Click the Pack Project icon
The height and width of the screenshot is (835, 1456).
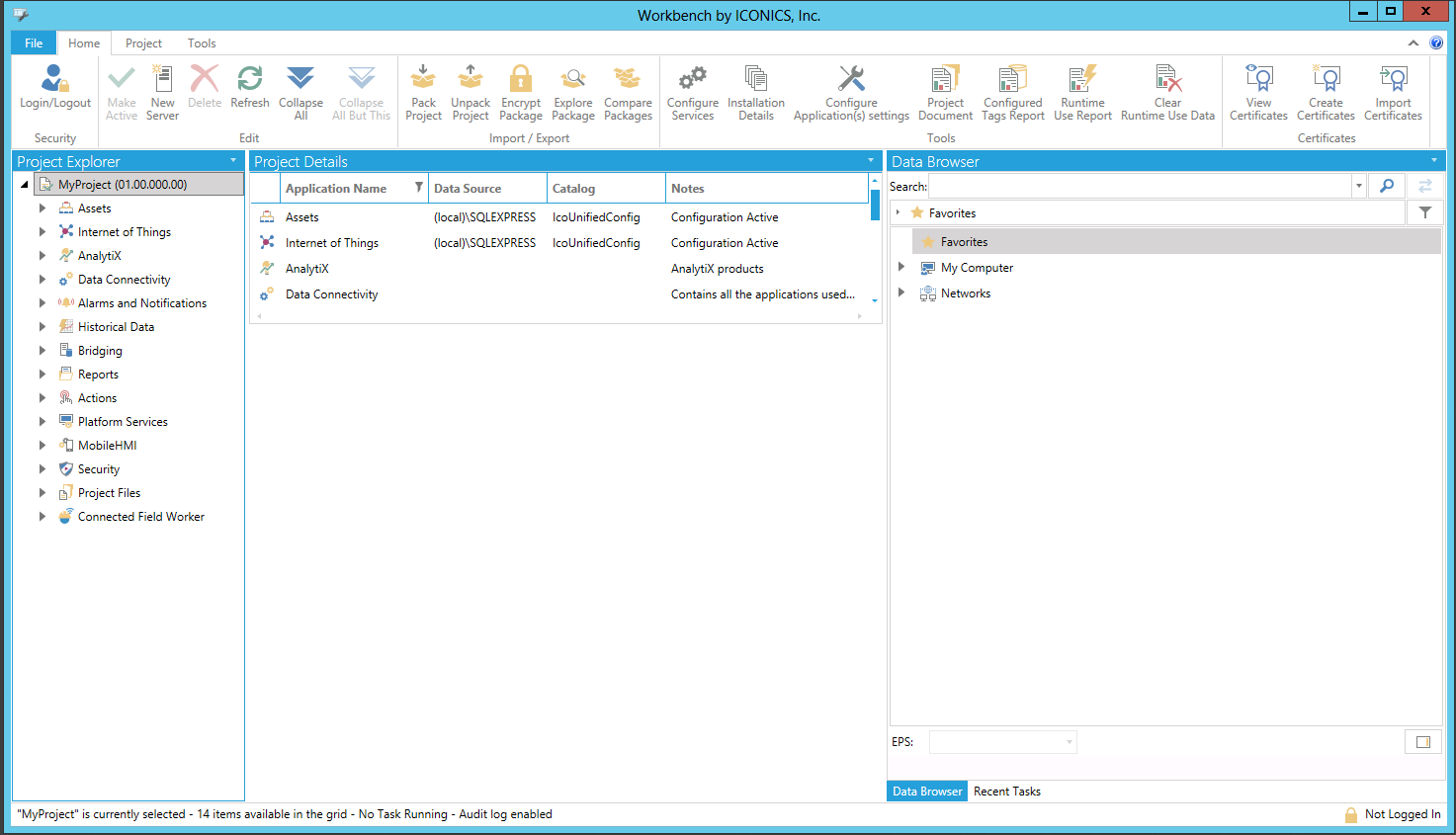[x=423, y=80]
